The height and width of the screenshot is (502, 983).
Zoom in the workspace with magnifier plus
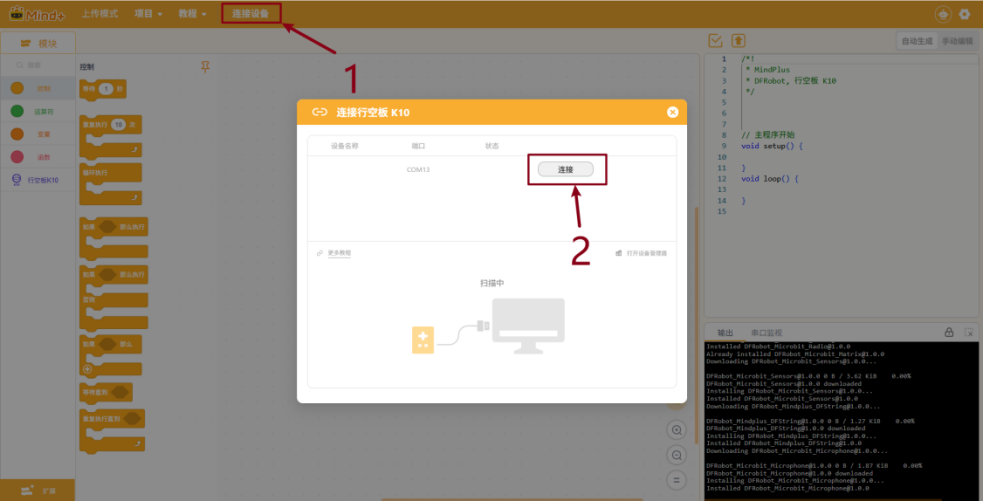(676, 431)
